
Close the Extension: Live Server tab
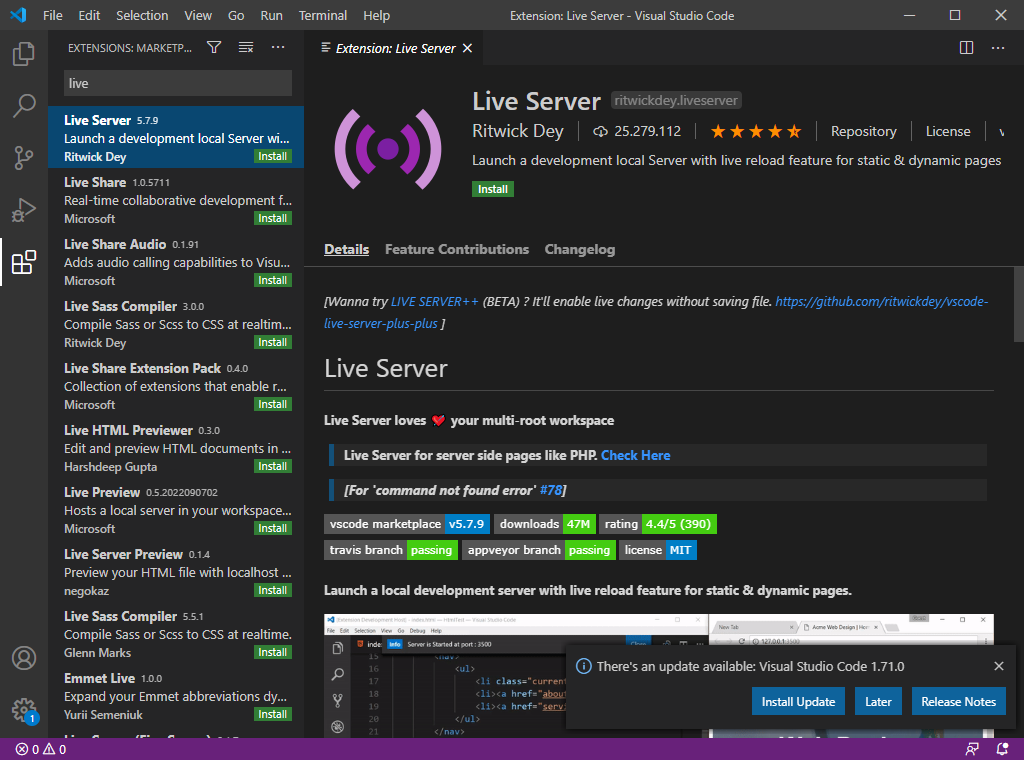[467, 48]
